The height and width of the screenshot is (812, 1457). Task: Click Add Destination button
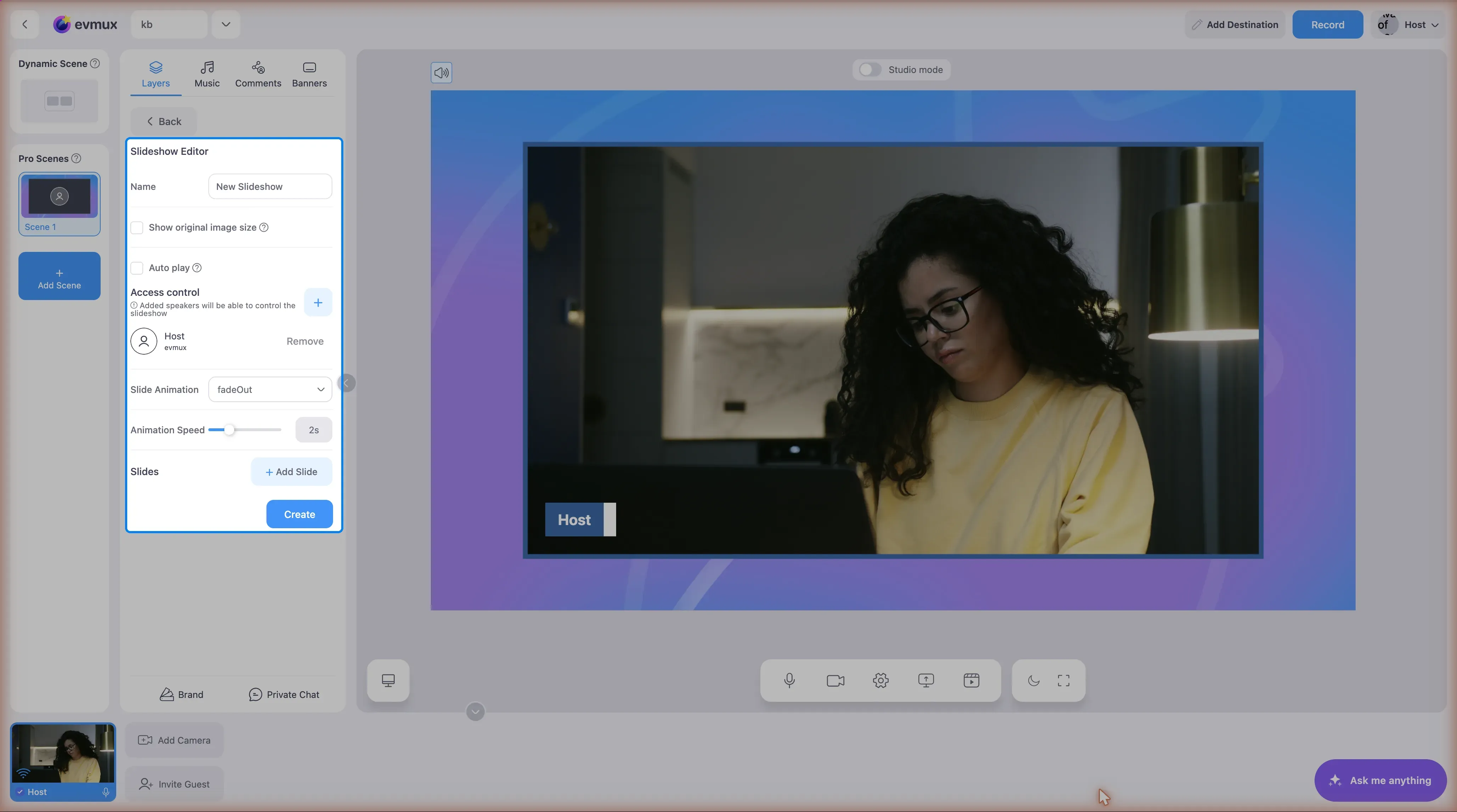1235,24
